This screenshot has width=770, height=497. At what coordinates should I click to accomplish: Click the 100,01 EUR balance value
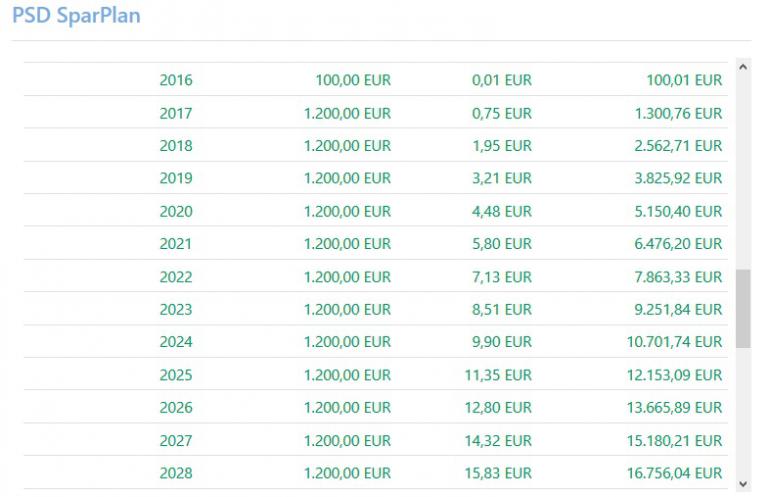pyautogui.click(x=684, y=80)
